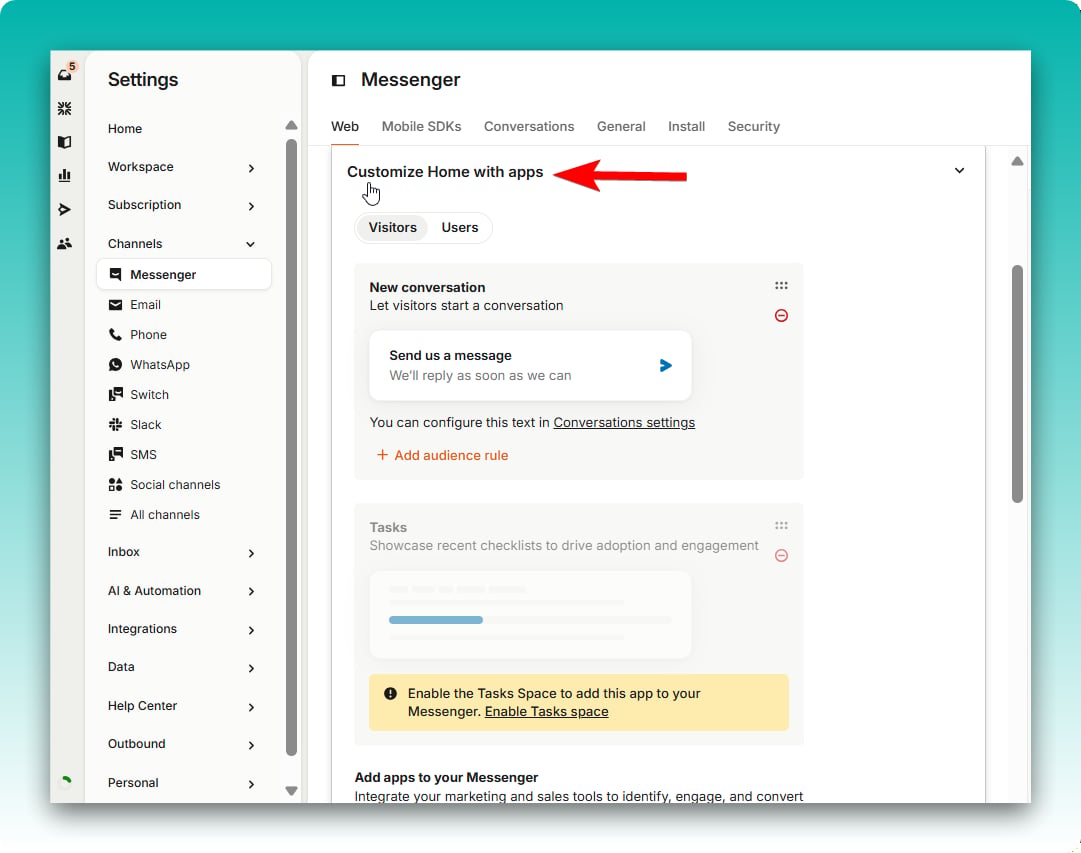Click the sidebar scroll-up arrow
The image size is (1081, 853).
291,126
